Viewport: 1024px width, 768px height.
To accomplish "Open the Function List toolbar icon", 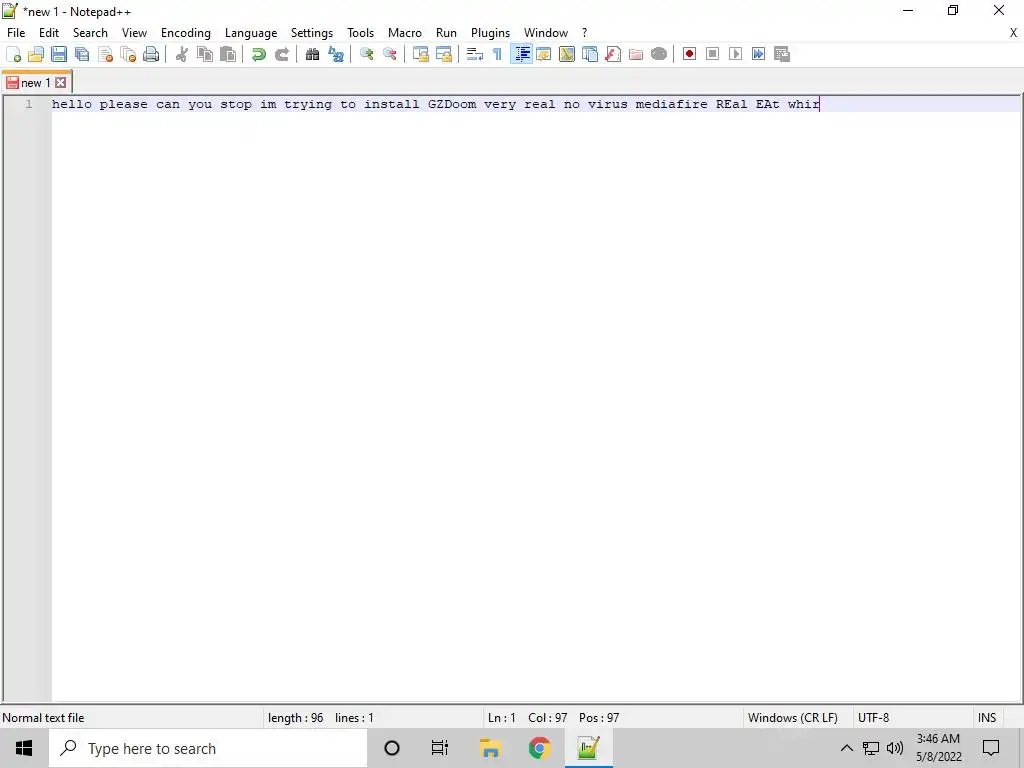I will point(613,54).
